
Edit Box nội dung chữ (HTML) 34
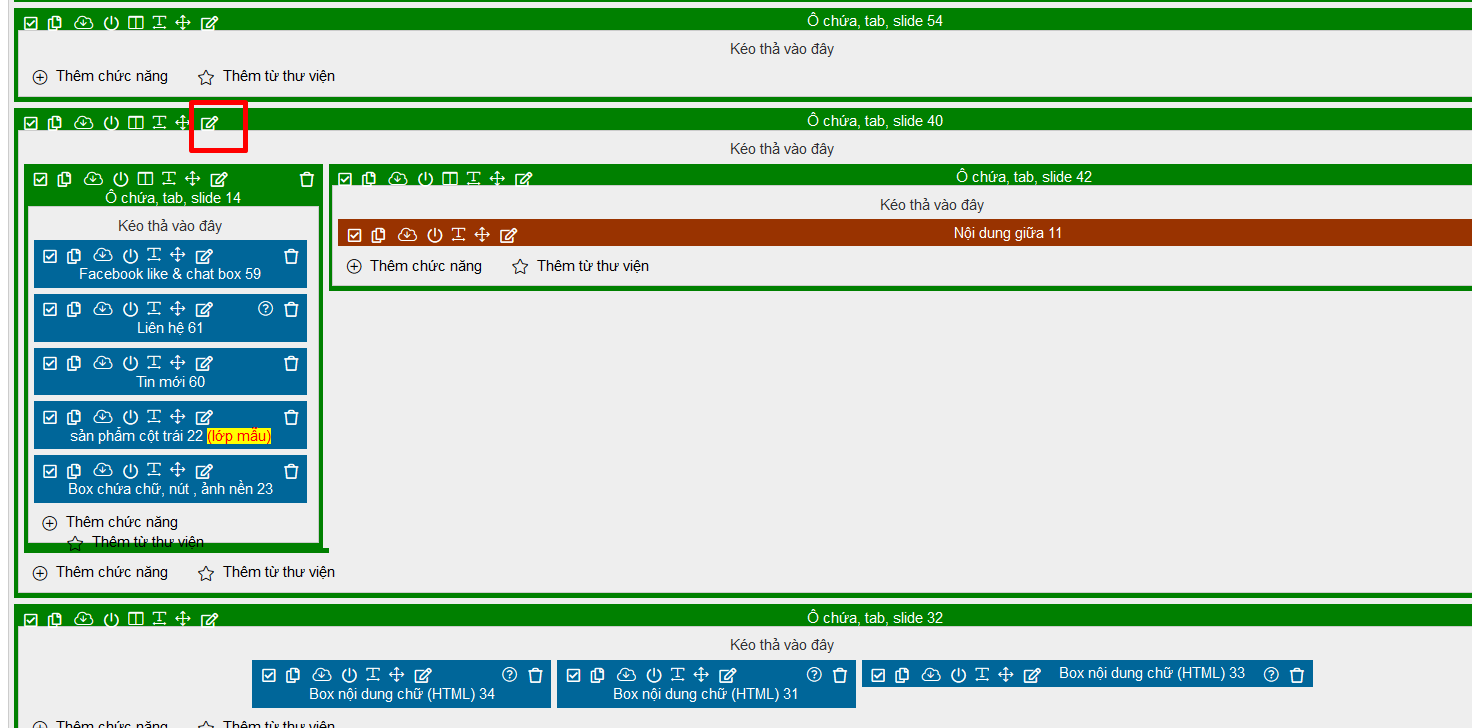(423, 675)
